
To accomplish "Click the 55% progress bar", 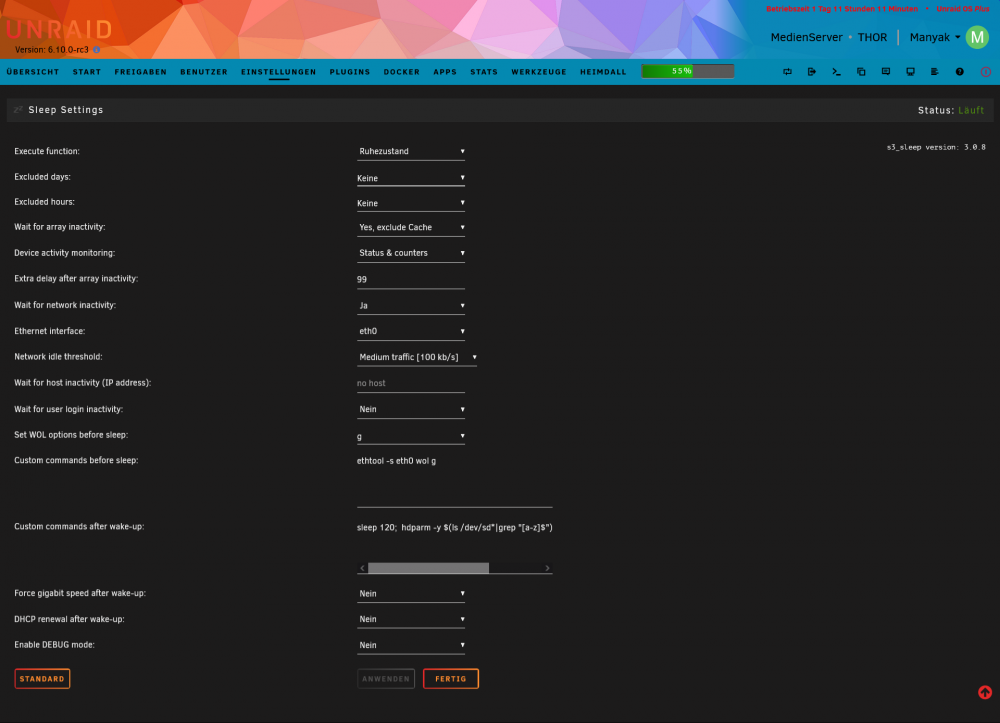I will point(688,71).
